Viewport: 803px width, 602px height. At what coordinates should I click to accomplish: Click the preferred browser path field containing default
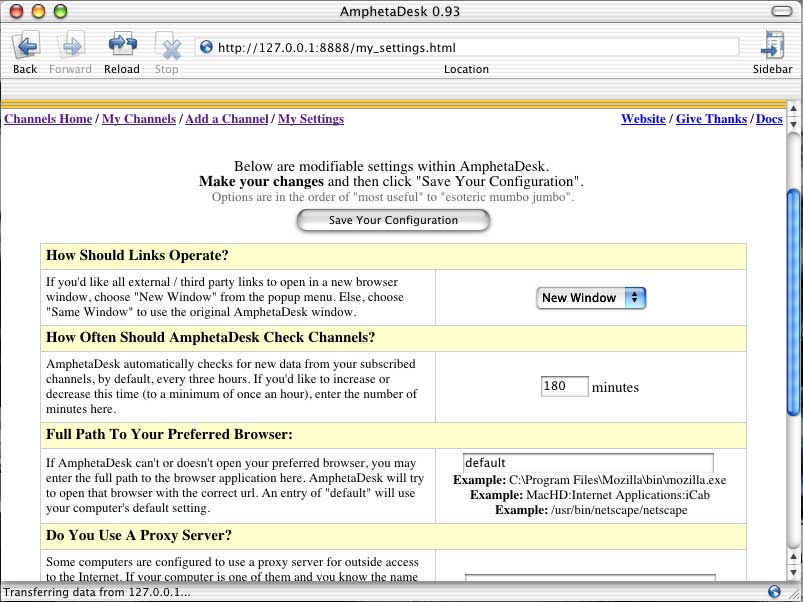pos(588,463)
